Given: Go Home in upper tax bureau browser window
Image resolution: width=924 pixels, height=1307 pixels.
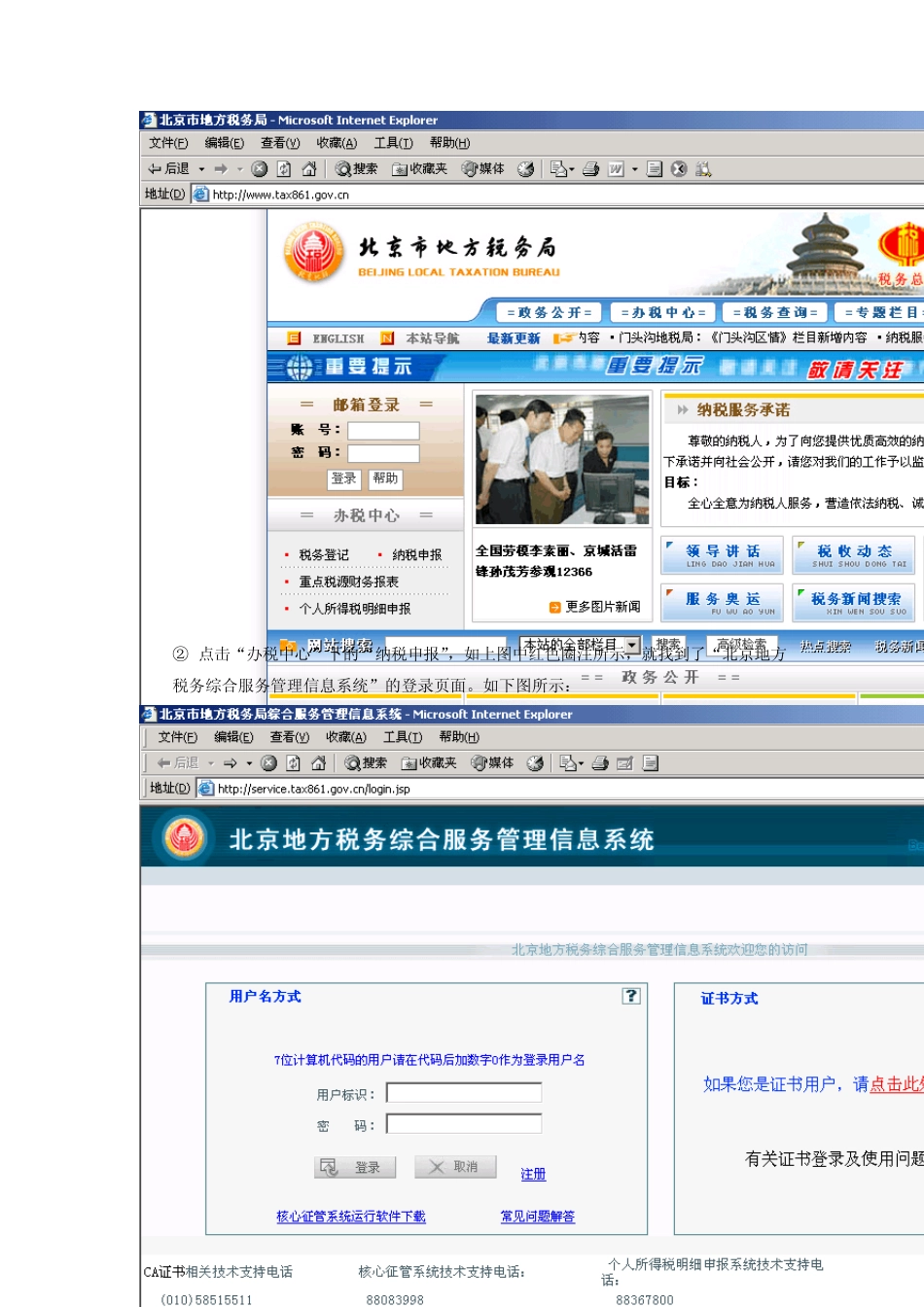Looking at the screenshot, I should point(309,169).
